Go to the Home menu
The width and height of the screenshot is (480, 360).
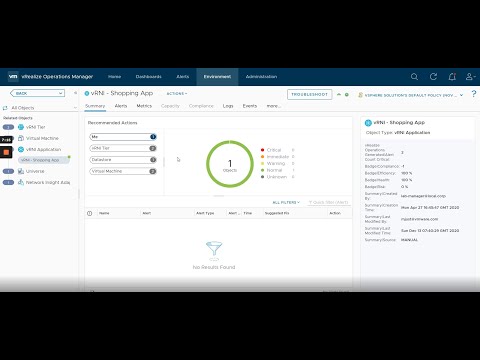(114, 77)
